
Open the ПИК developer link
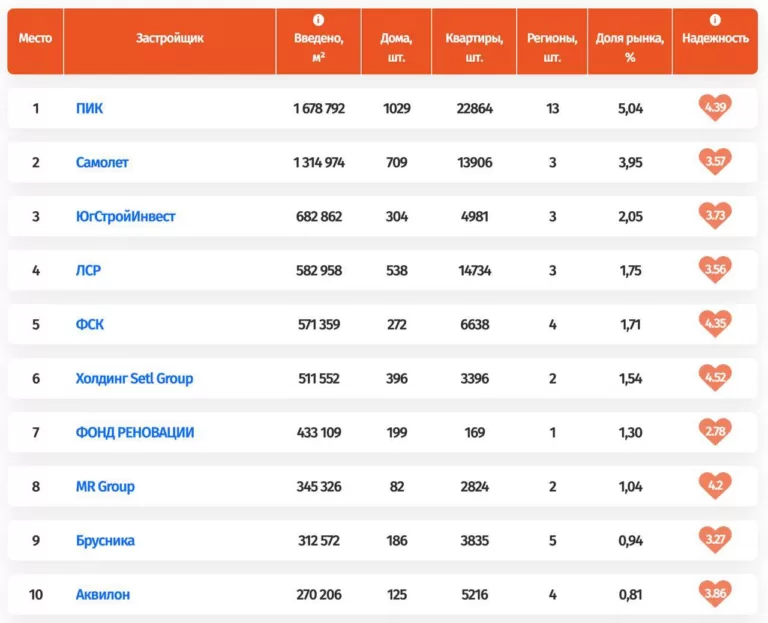click(89, 108)
